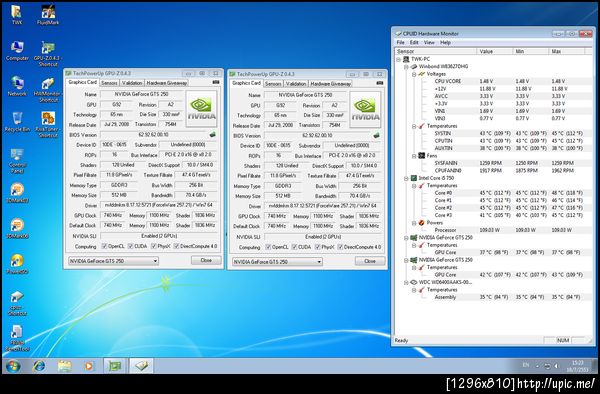Click the Value column header in Hardware Monitor
600x394 pixels.
495,51
